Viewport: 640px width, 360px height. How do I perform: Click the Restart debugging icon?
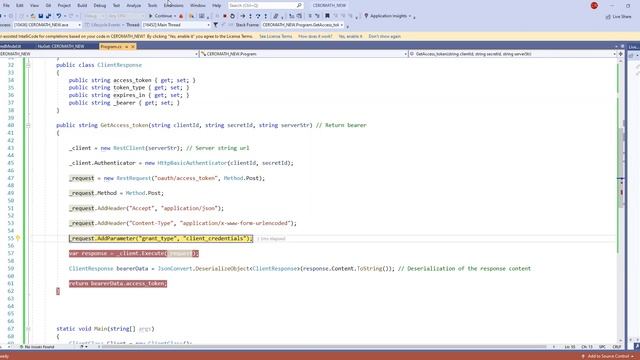pyautogui.click(x=232, y=16)
